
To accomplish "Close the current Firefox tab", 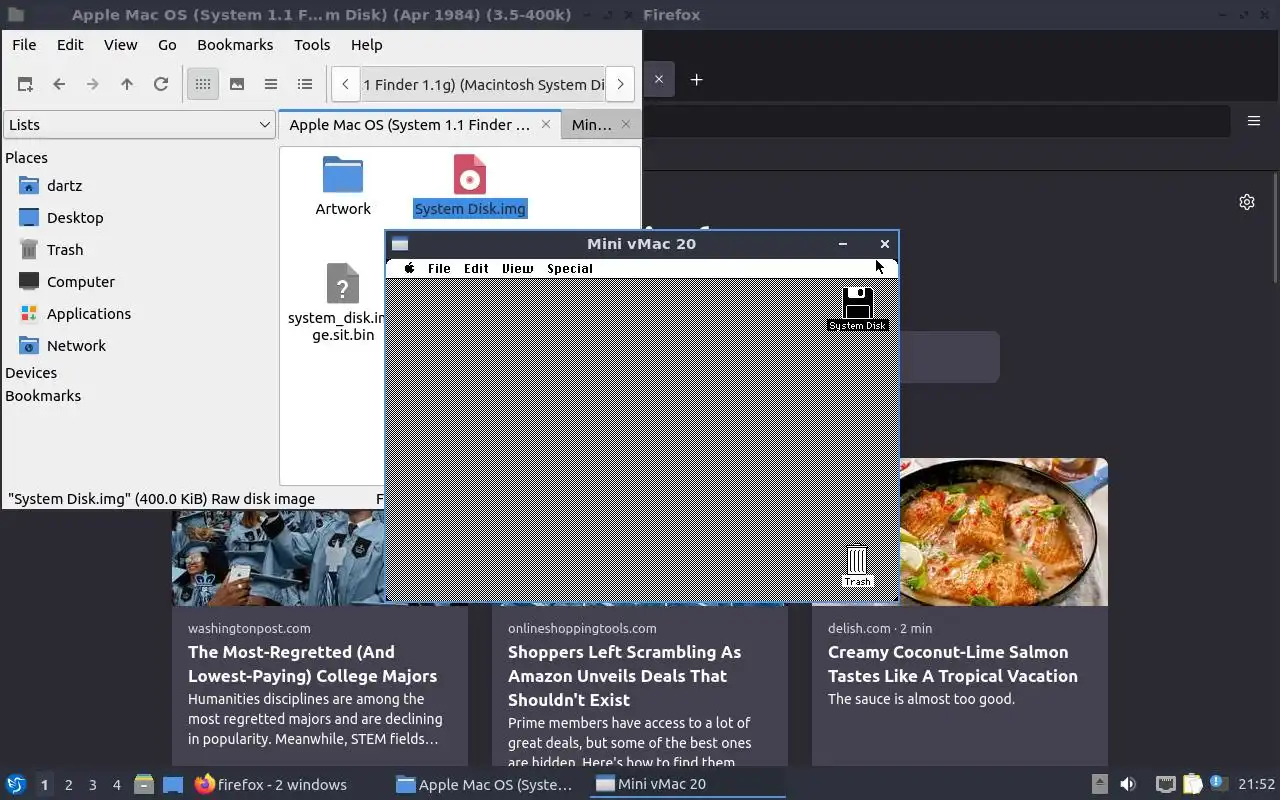I will (x=659, y=79).
